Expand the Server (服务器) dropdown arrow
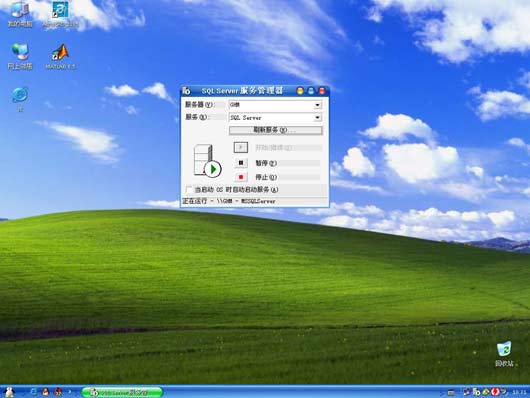This screenshot has height=398, width=530. [x=317, y=105]
